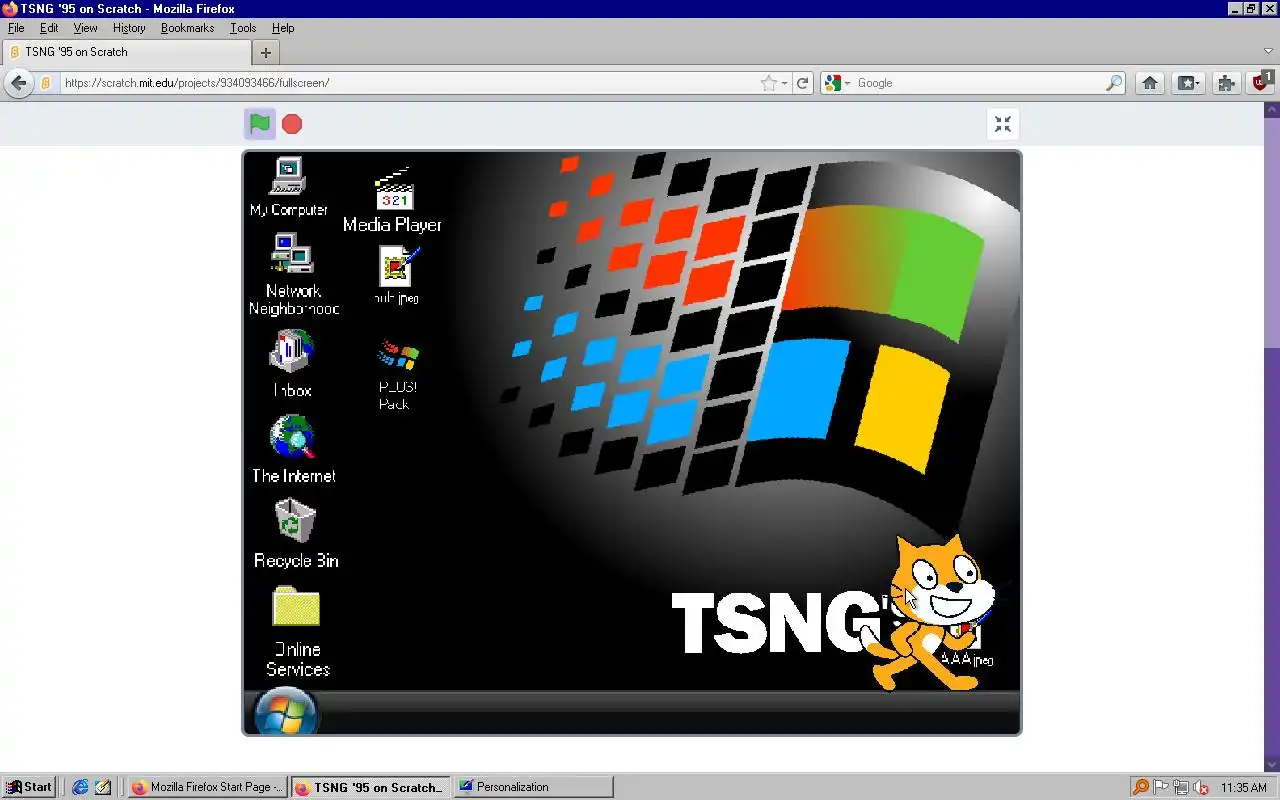The height and width of the screenshot is (800, 1280).
Task: Click the quick launch checklist notepad icon
Action: (x=103, y=787)
